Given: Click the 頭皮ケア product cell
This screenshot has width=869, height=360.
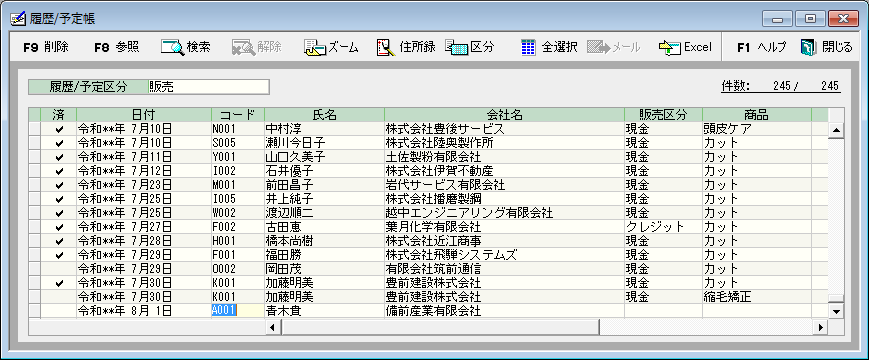Looking at the screenshot, I should (x=756, y=129).
